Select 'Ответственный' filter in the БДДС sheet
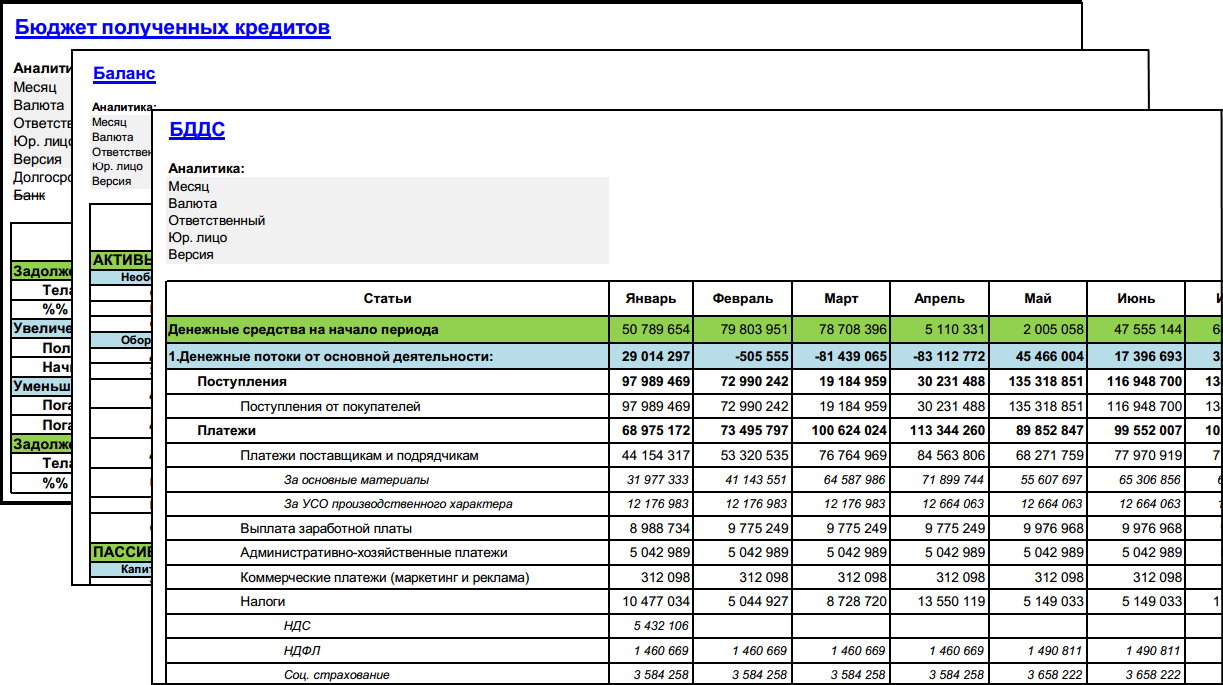 point(217,220)
